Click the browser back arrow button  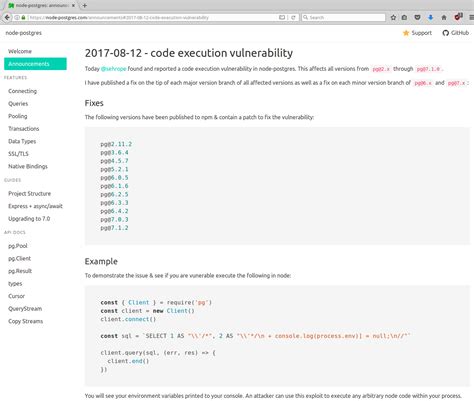click(x=7, y=17)
